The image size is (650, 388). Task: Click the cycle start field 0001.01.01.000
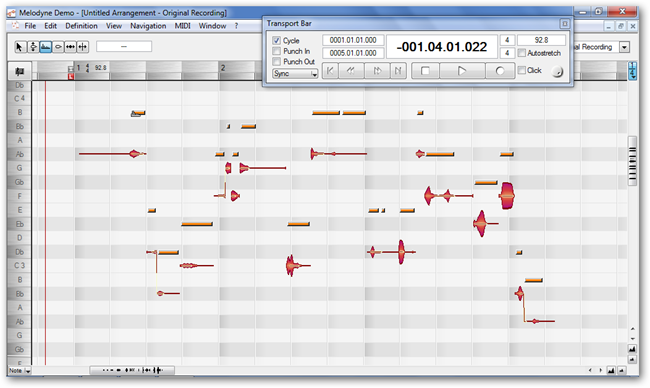click(353, 40)
